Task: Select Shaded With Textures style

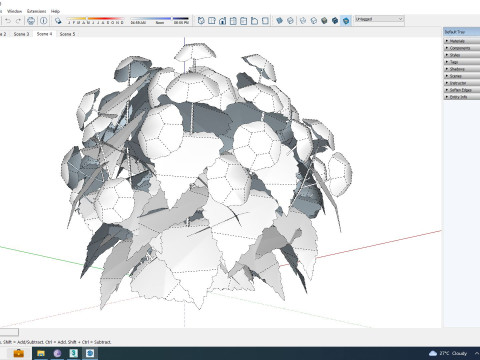Action: coord(335,21)
